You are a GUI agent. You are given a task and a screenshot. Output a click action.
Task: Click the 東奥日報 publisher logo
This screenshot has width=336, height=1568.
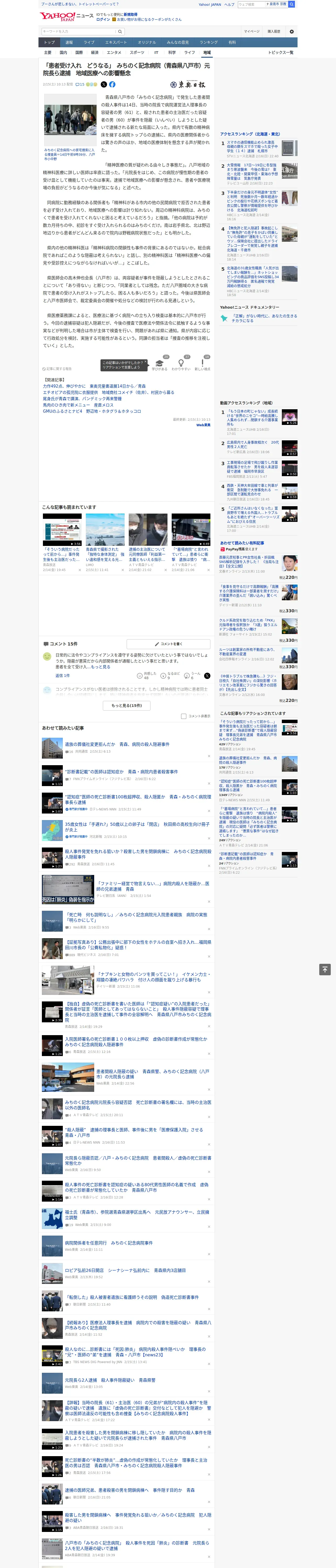point(188,85)
